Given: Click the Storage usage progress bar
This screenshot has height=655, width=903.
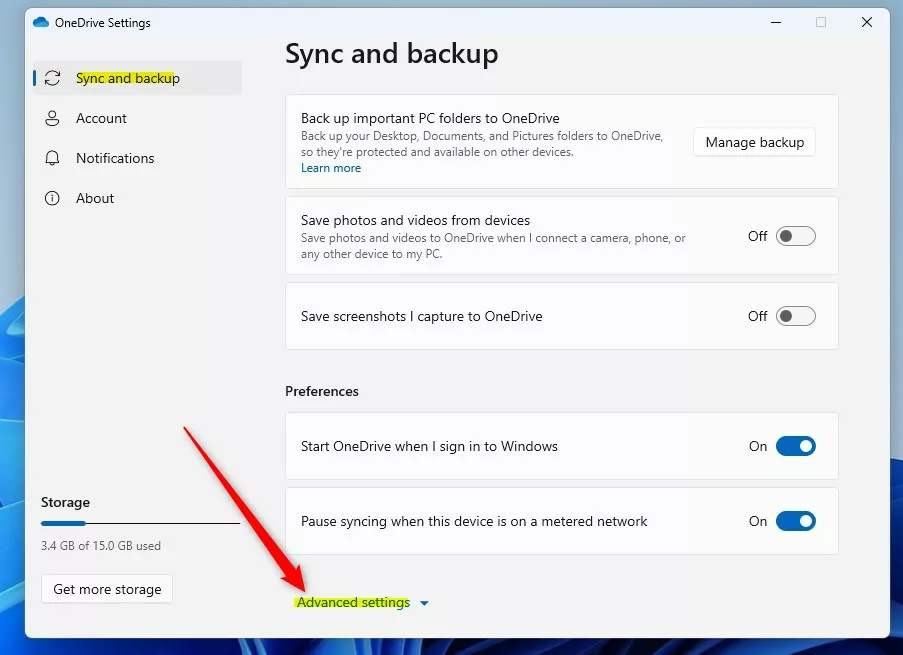Looking at the screenshot, I should (x=140, y=523).
